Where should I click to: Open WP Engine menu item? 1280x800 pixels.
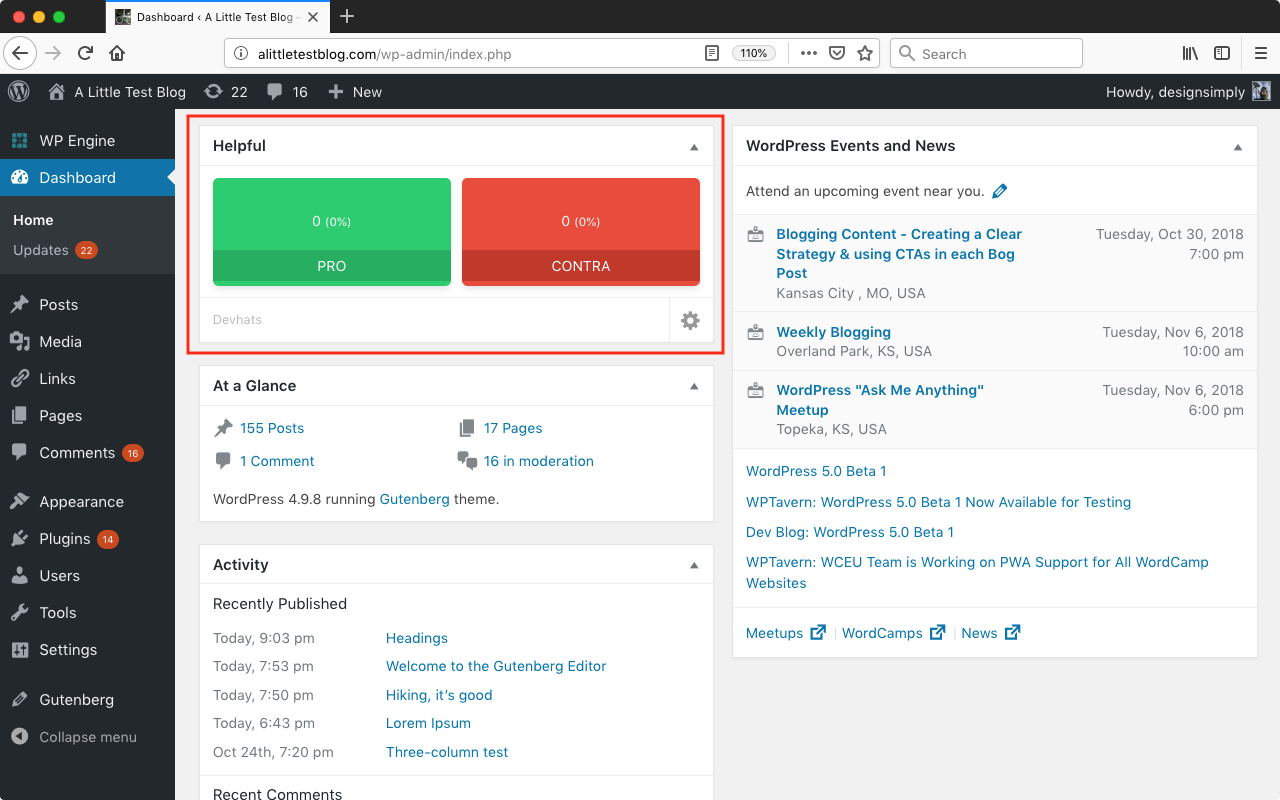coord(87,141)
